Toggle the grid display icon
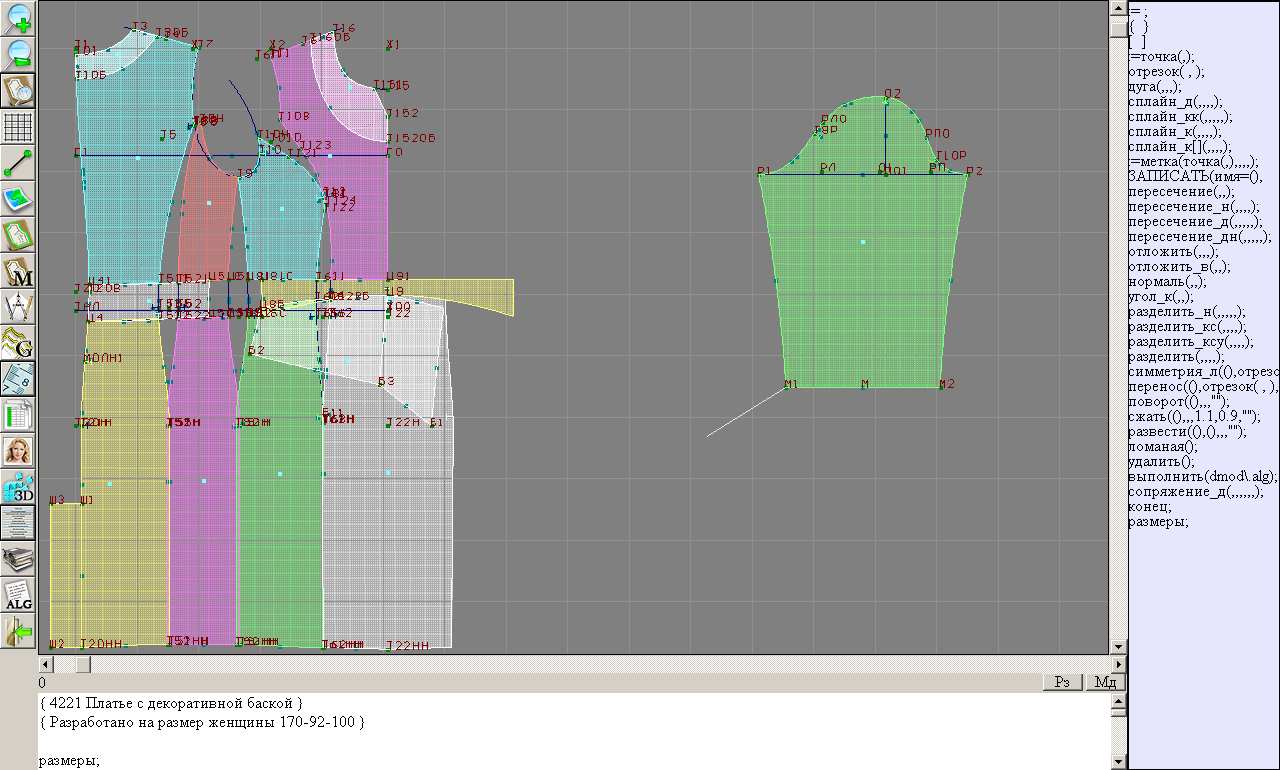 pyautogui.click(x=19, y=127)
